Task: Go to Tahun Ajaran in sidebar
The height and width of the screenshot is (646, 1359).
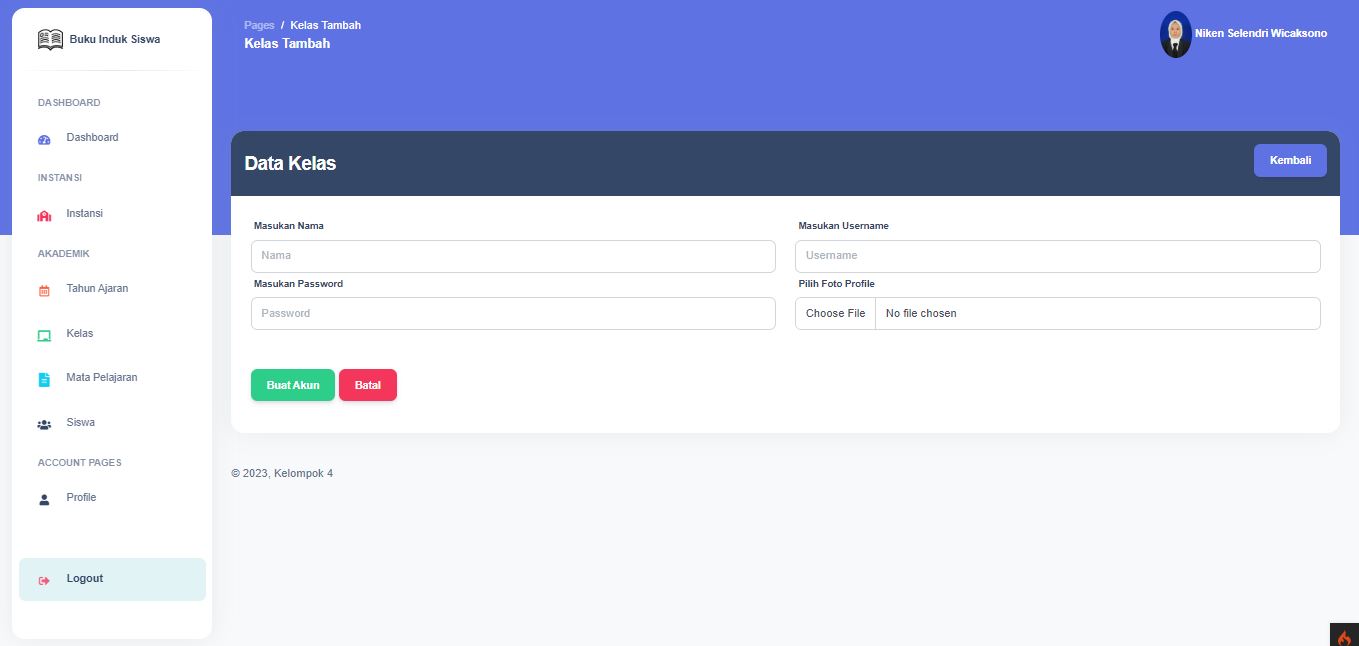Action: [x=97, y=289]
